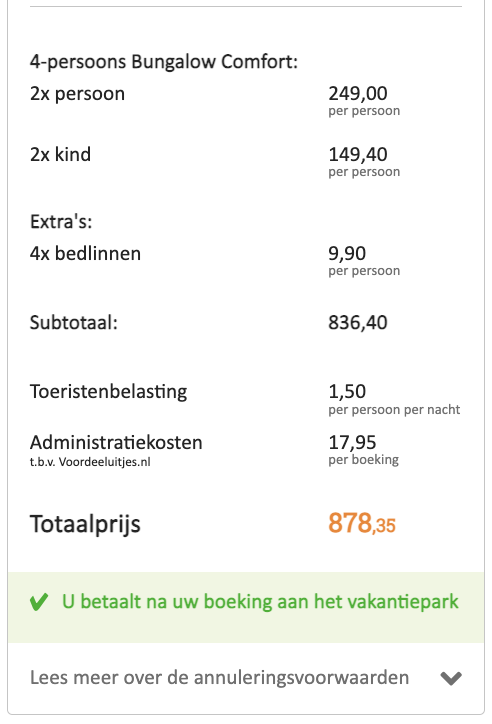The height and width of the screenshot is (724, 492).
Task: Click the '4-persoons Bungalow Comfort' heading
Action: [x=164, y=61]
